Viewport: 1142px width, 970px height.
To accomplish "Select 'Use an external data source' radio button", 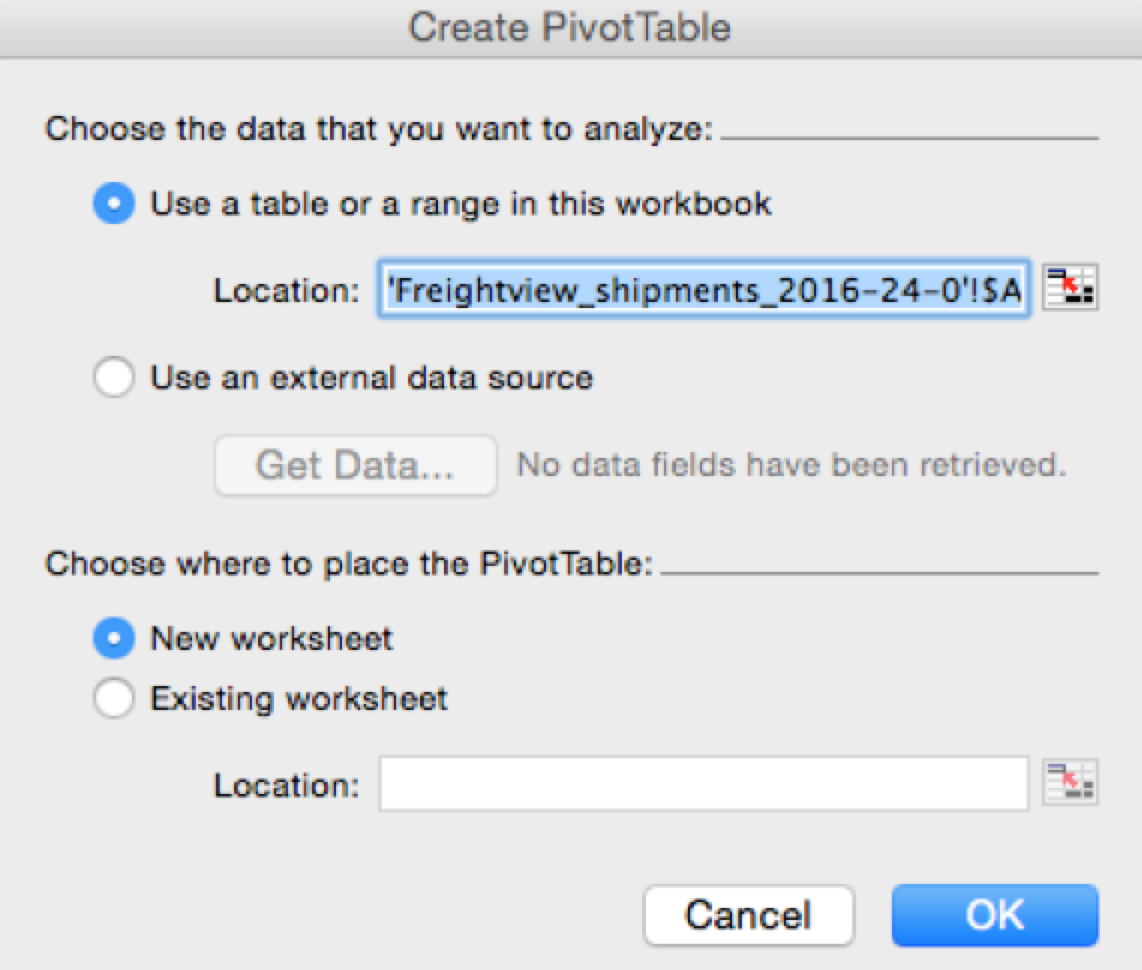I will point(114,377).
